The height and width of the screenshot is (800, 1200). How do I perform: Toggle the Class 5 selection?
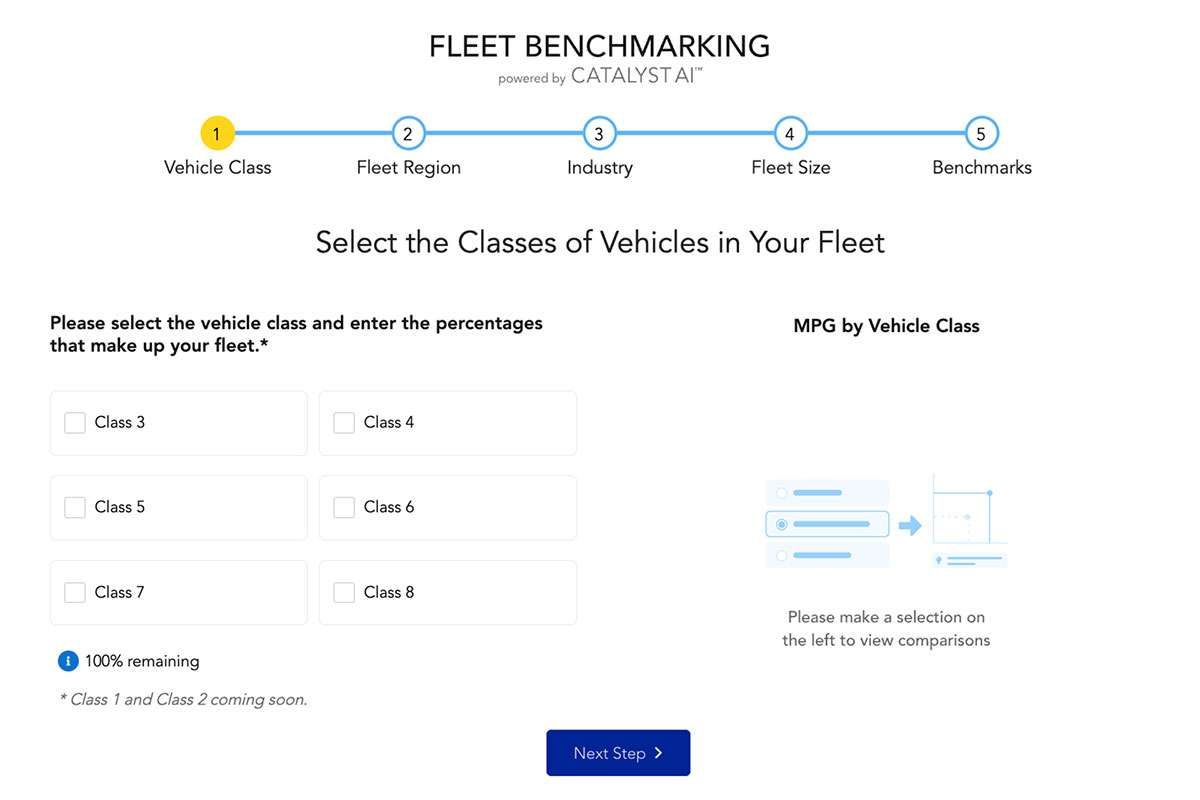74,507
